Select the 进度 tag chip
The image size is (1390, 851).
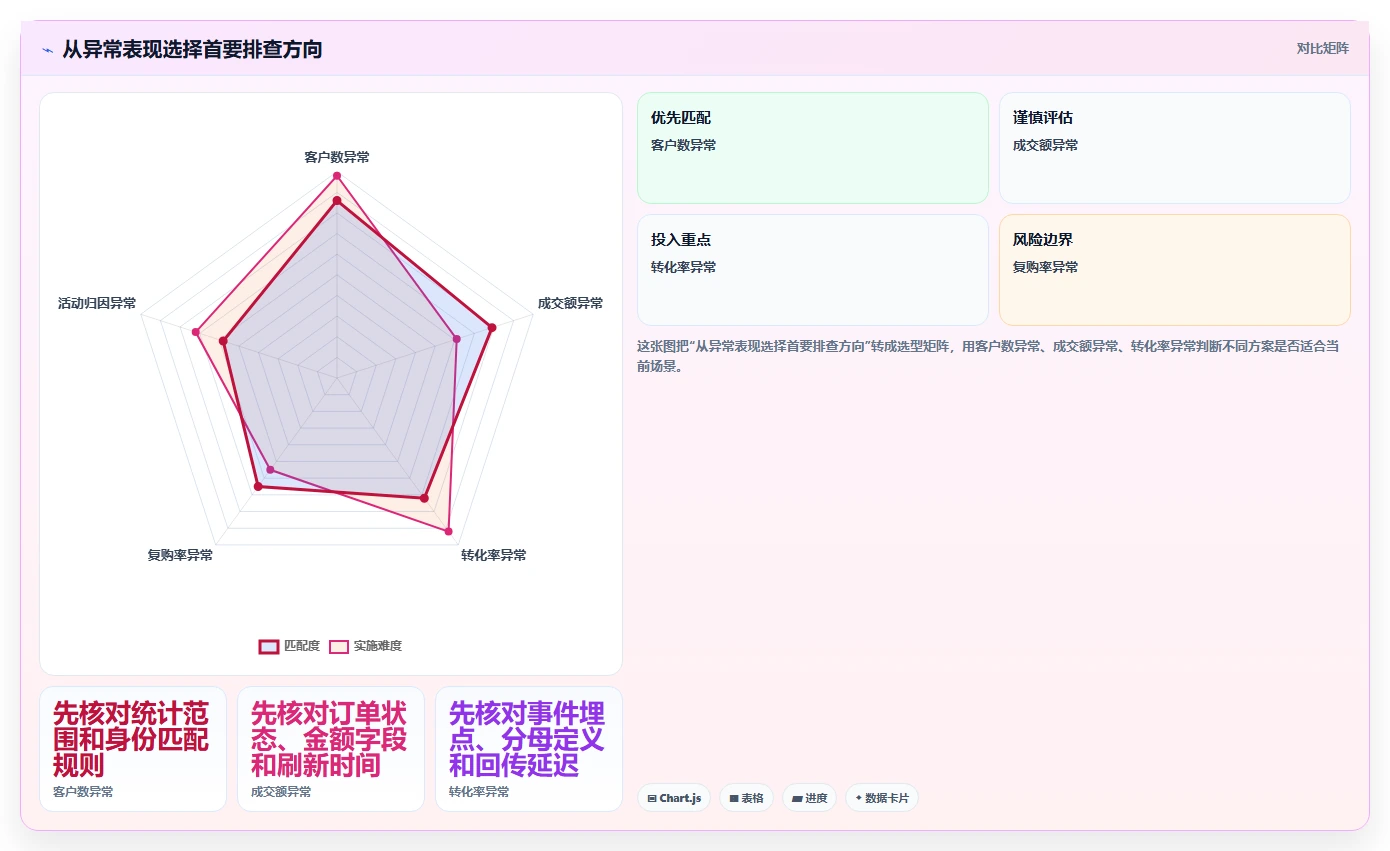point(809,798)
